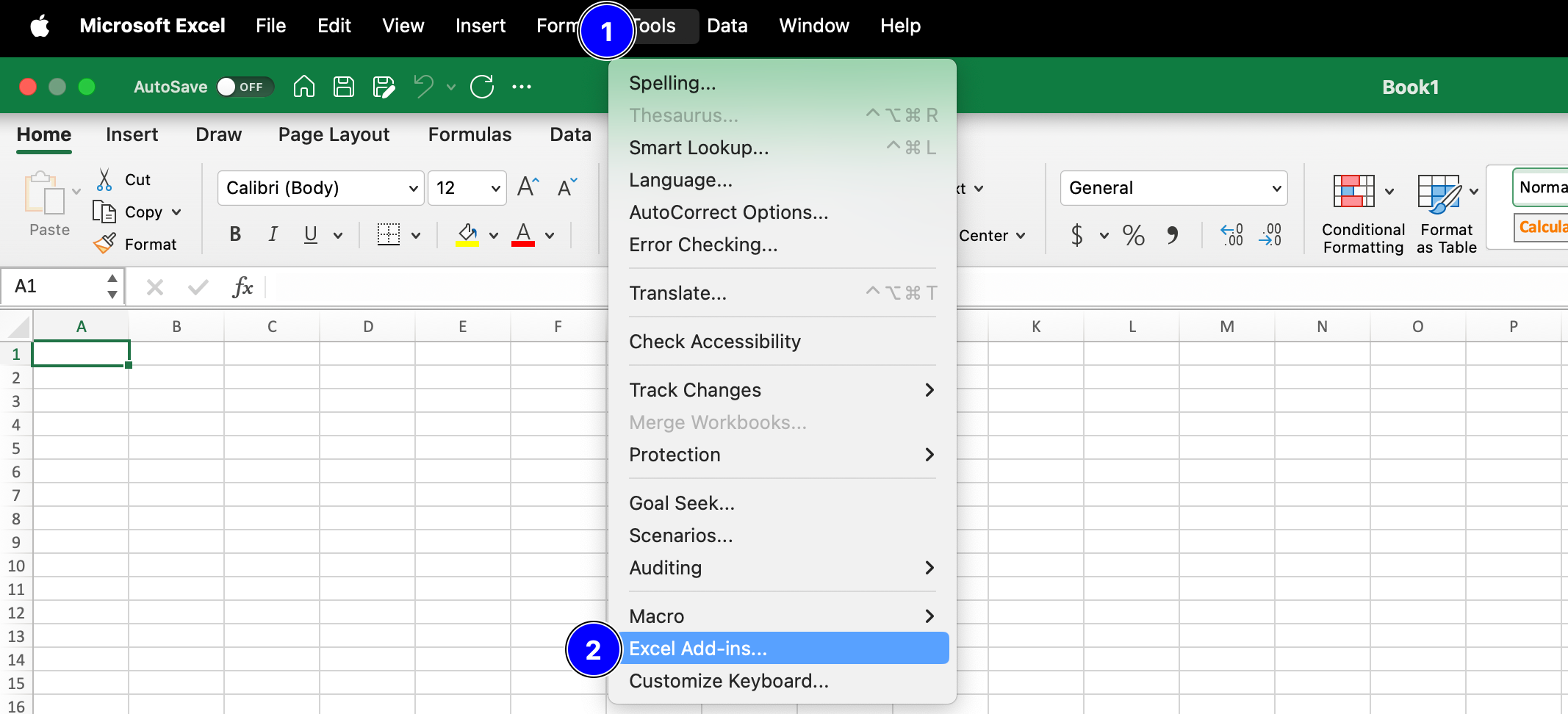The height and width of the screenshot is (714, 1568).
Task: Click the Percent Style icon
Action: coord(1133,235)
